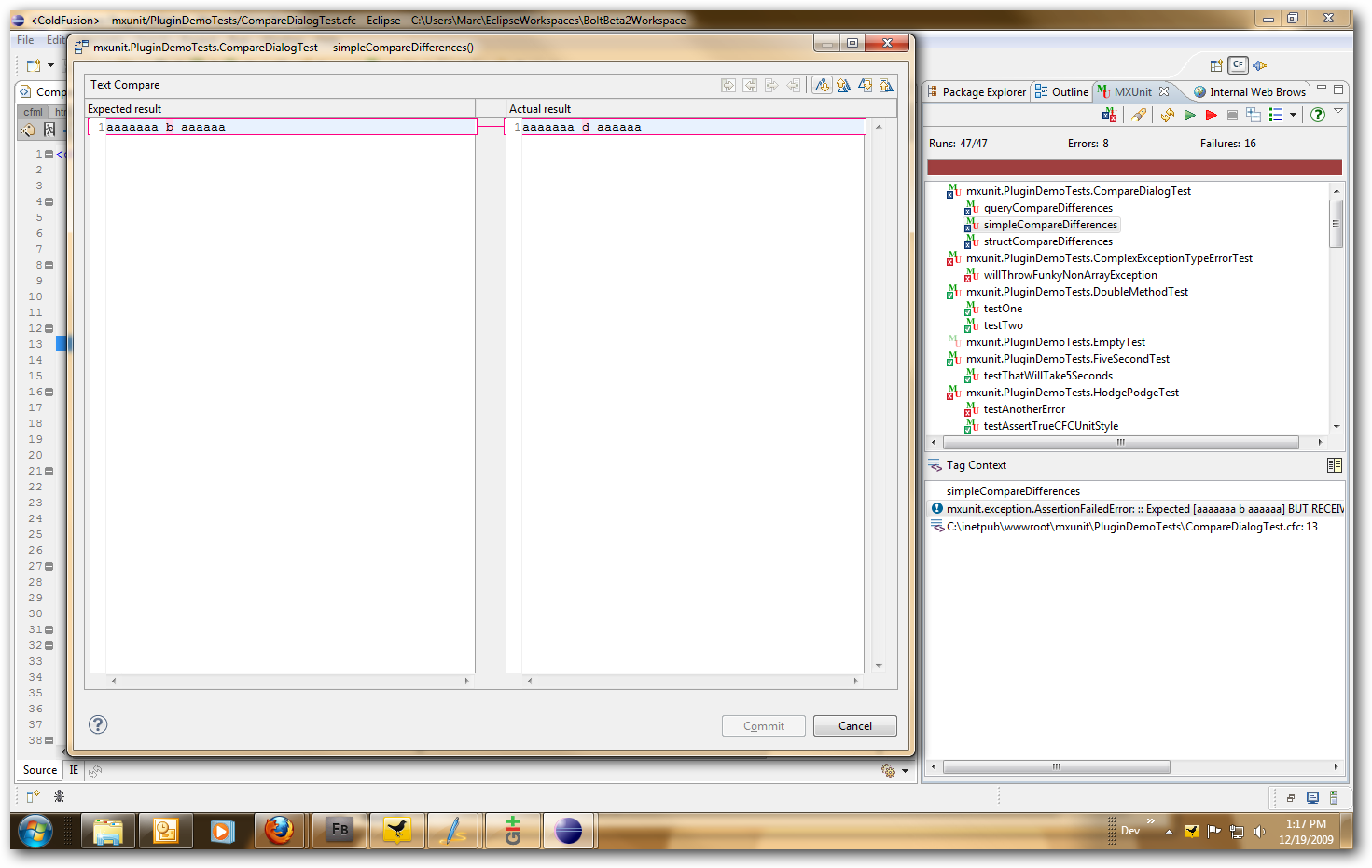
Task: Open Eclipse from the taskbar
Action: (x=568, y=830)
